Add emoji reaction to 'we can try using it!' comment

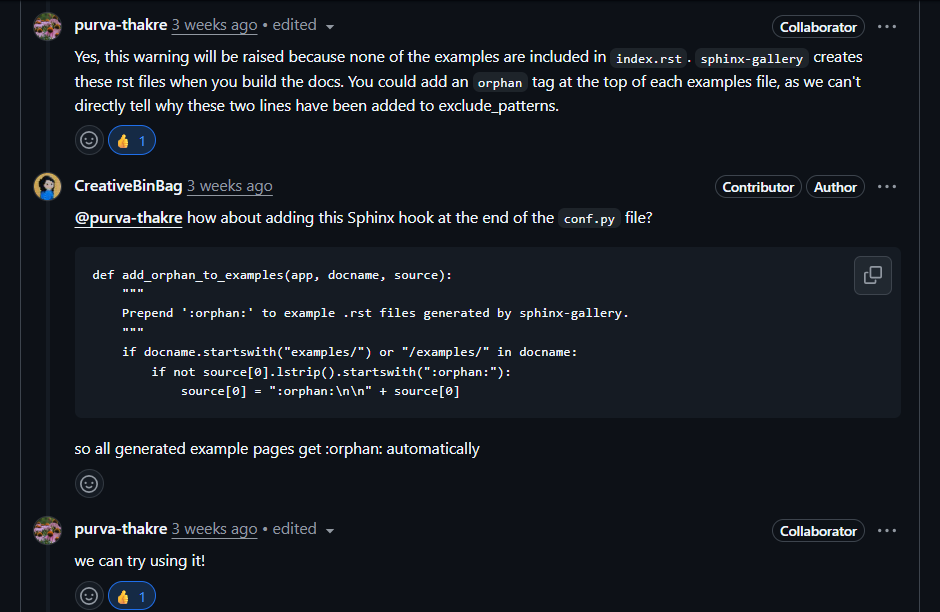click(89, 596)
